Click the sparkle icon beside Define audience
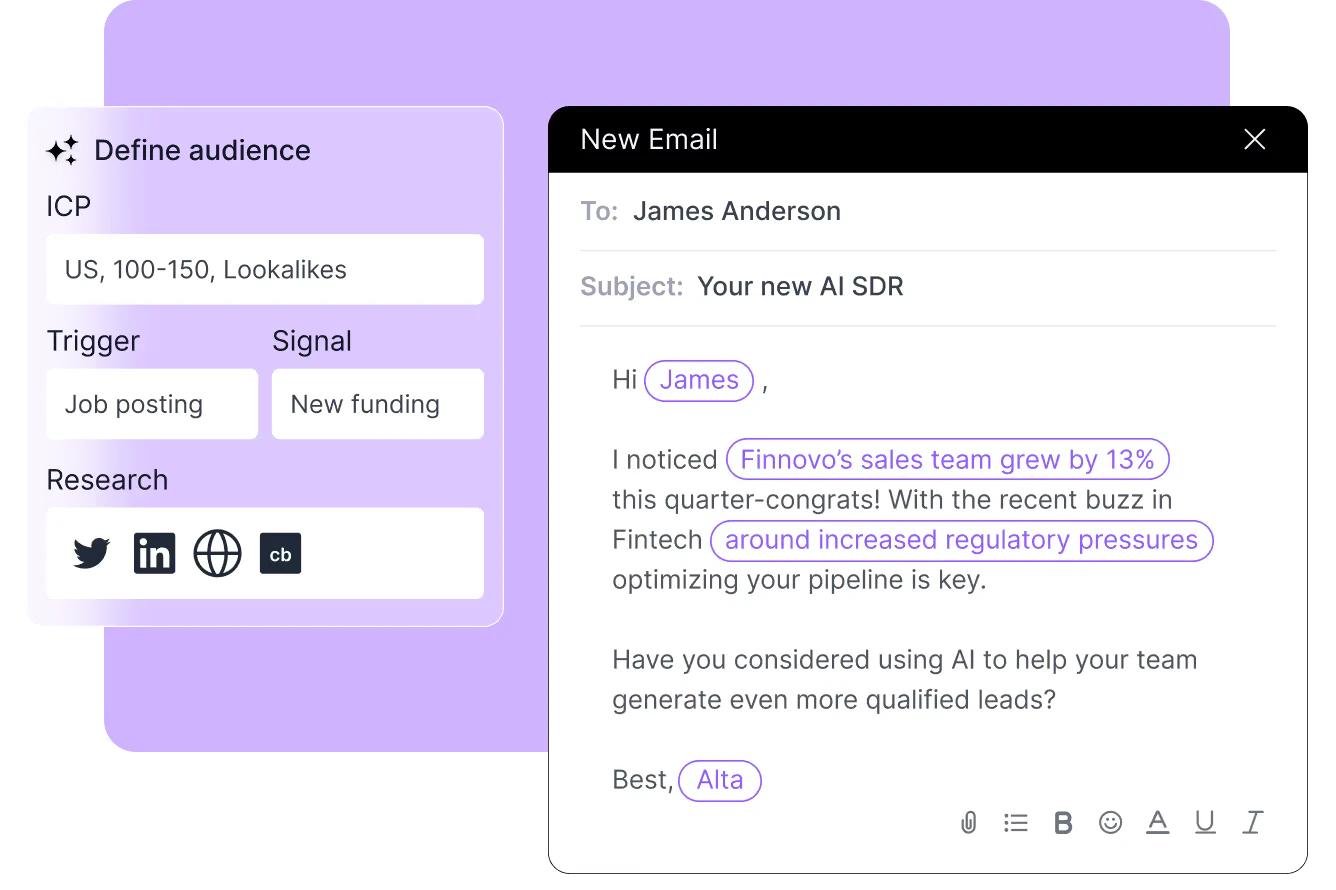The height and width of the screenshot is (890, 1336). tap(62, 150)
